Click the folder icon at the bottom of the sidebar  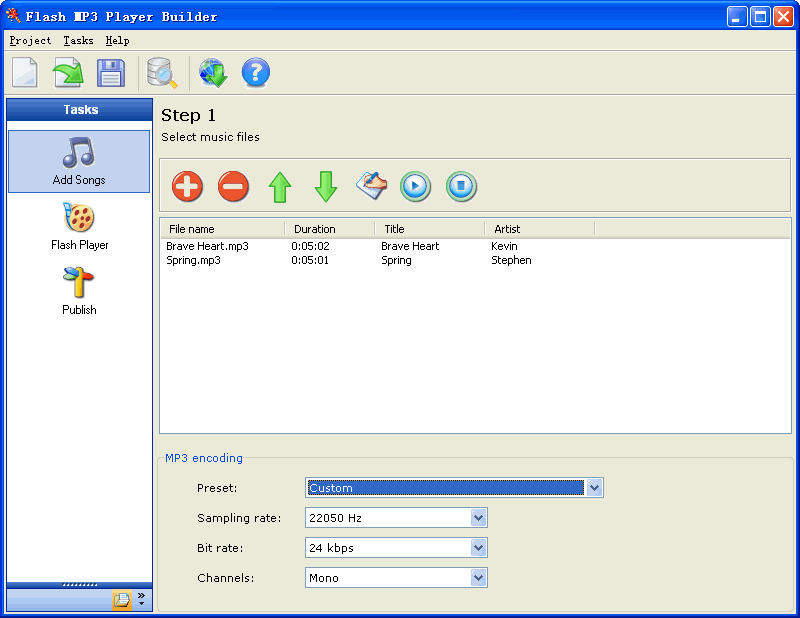(122, 599)
